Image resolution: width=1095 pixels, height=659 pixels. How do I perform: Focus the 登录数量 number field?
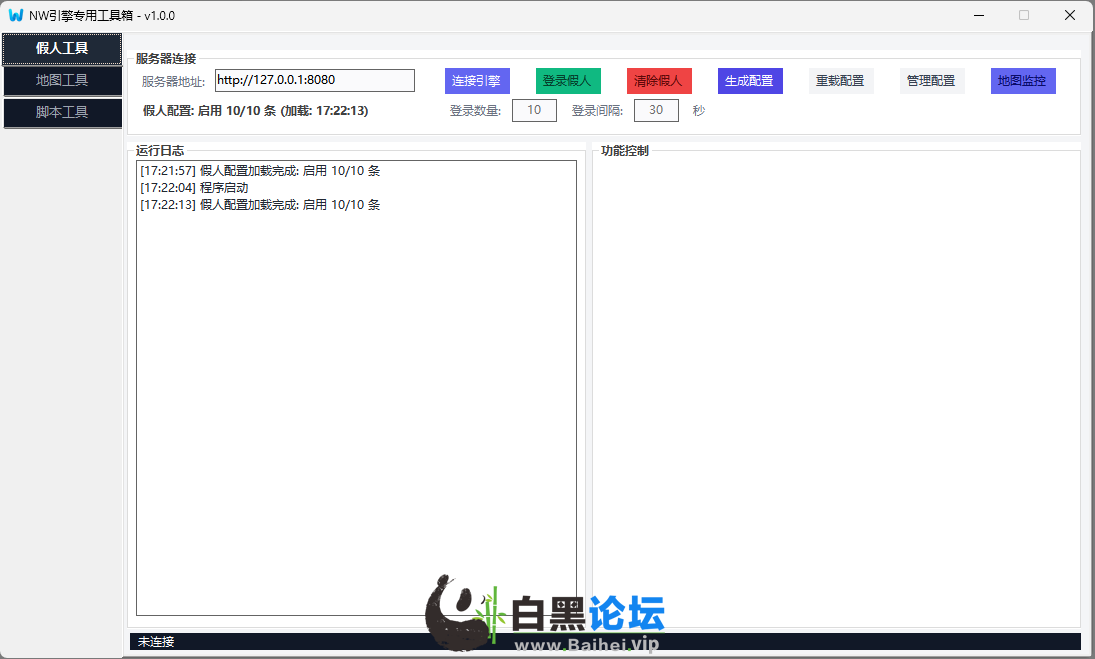[534, 110]
